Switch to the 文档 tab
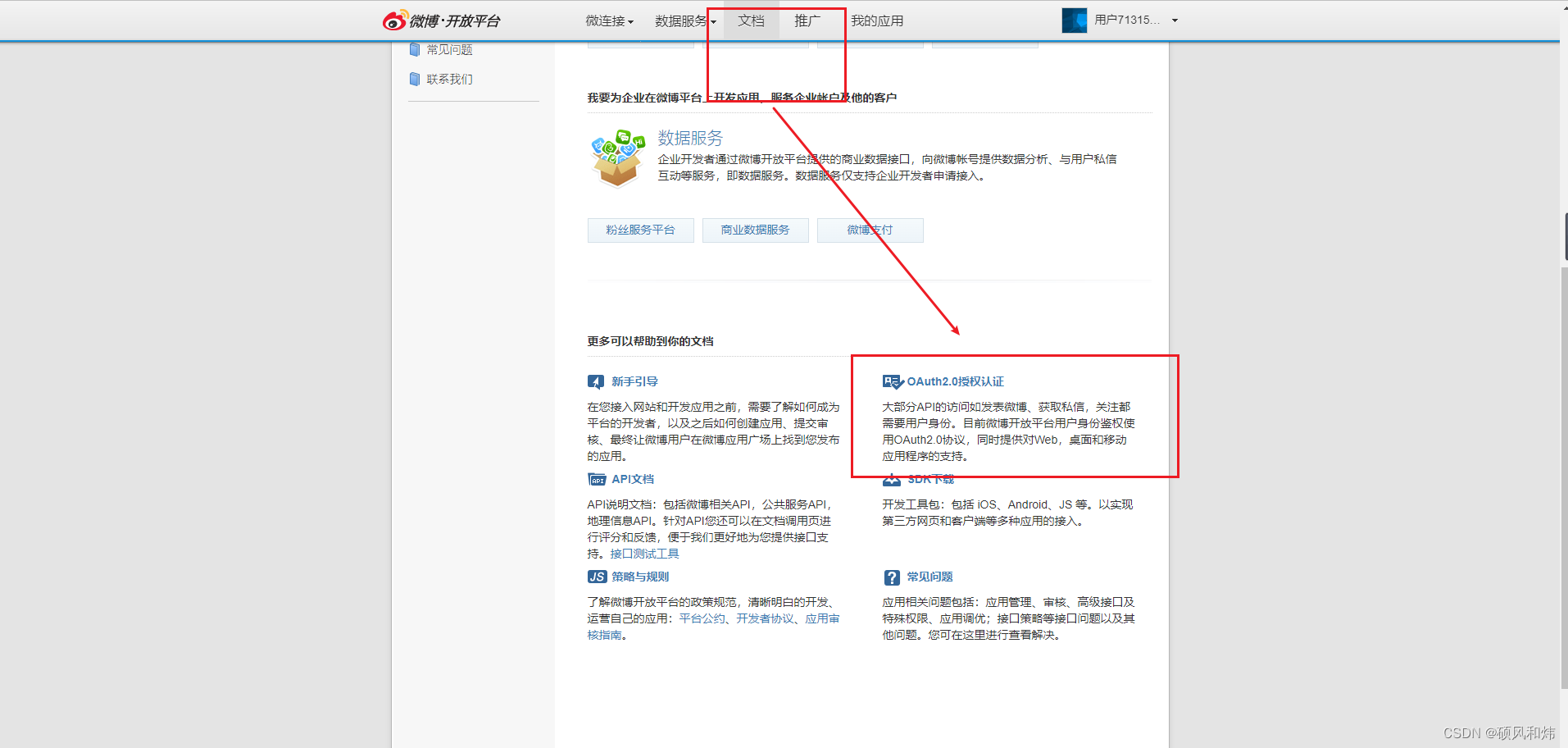The width and height of the screenshot is (1568, 748). click(751, 21)
